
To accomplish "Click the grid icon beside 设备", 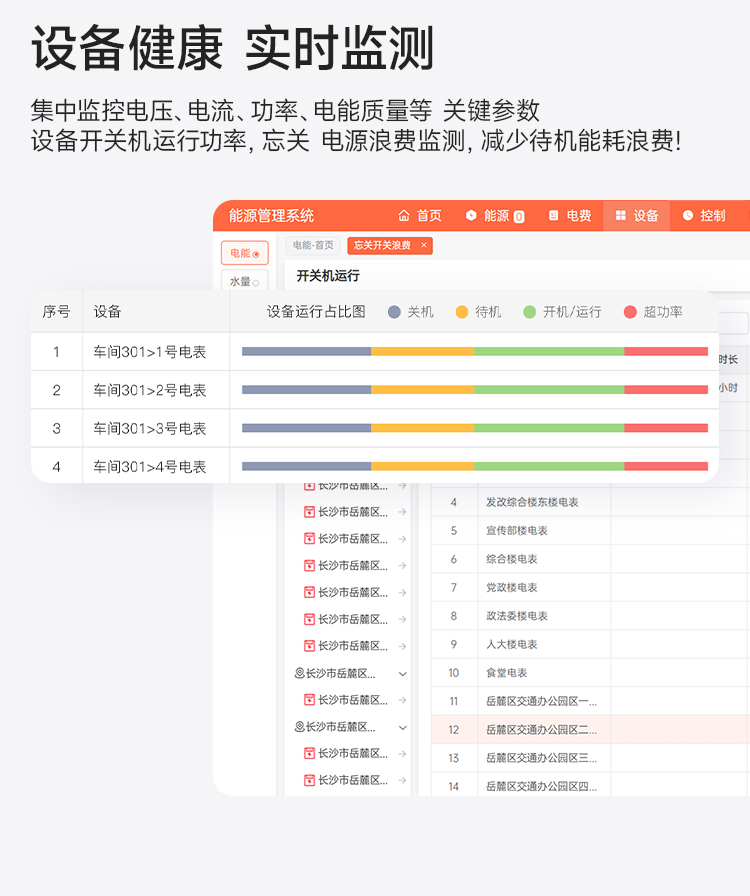I will 621,215.
